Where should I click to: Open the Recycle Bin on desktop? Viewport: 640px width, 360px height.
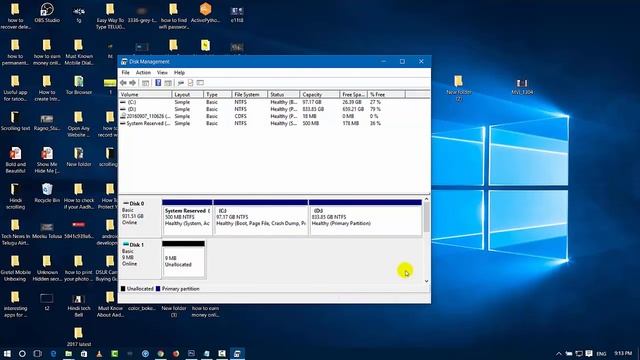click(47, 193)
